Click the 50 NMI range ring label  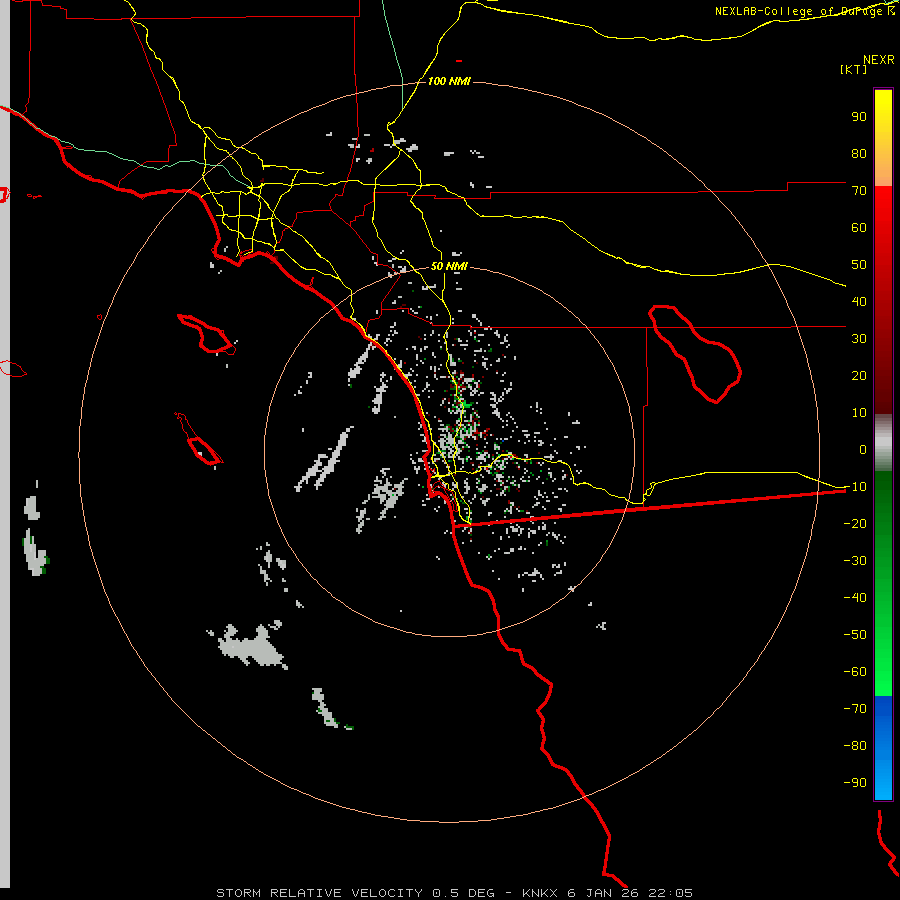(x=449, y=266)
